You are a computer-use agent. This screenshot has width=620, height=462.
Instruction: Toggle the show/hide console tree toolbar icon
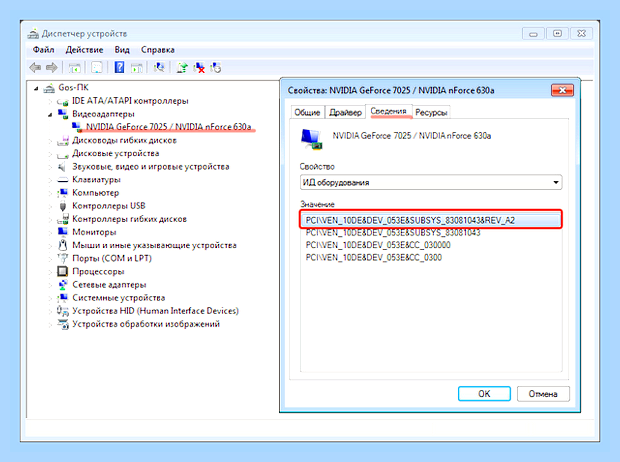click(x=74, y=68)
